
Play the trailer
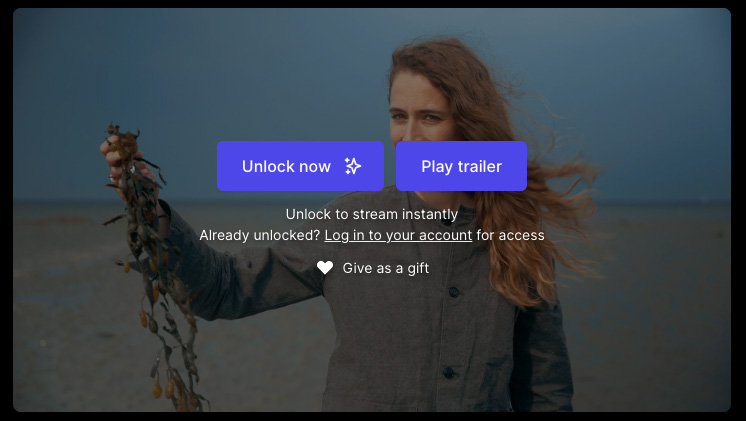click(461, 166)
